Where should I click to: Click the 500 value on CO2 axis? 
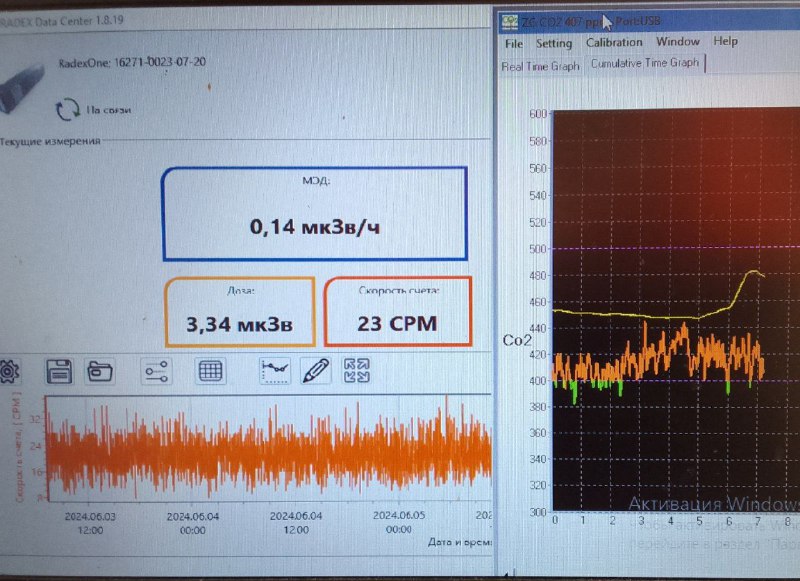point(538,249)
